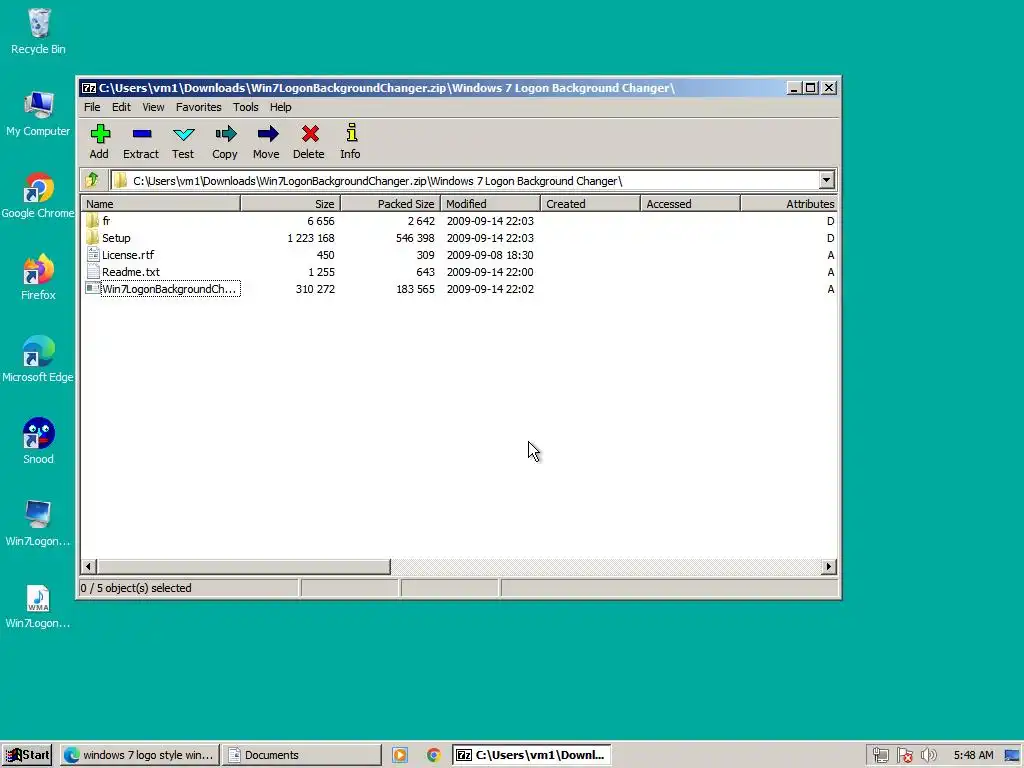Click the fr folder size 6 656

[321, 221]
